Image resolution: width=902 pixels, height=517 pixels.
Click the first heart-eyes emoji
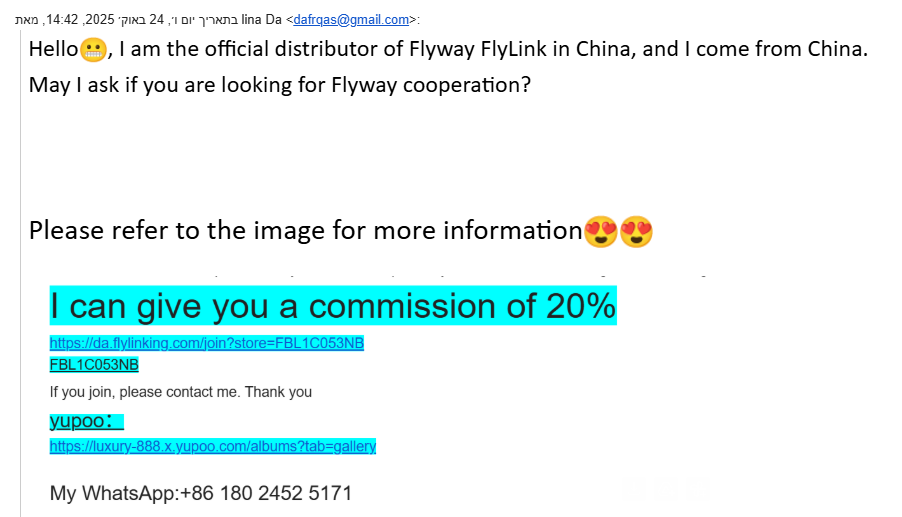(x=600, y=232)
